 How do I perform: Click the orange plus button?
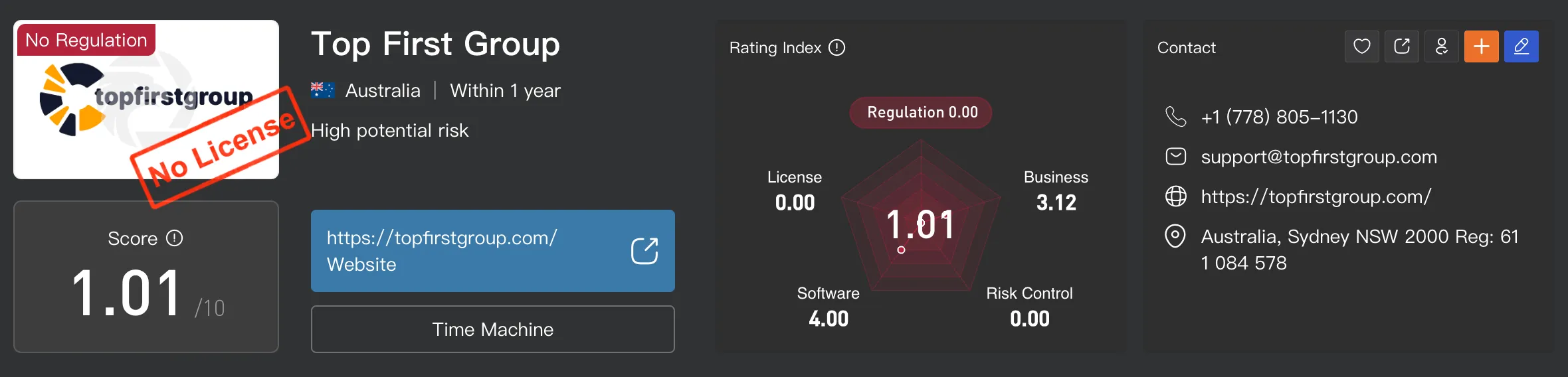click(1482, 46)
